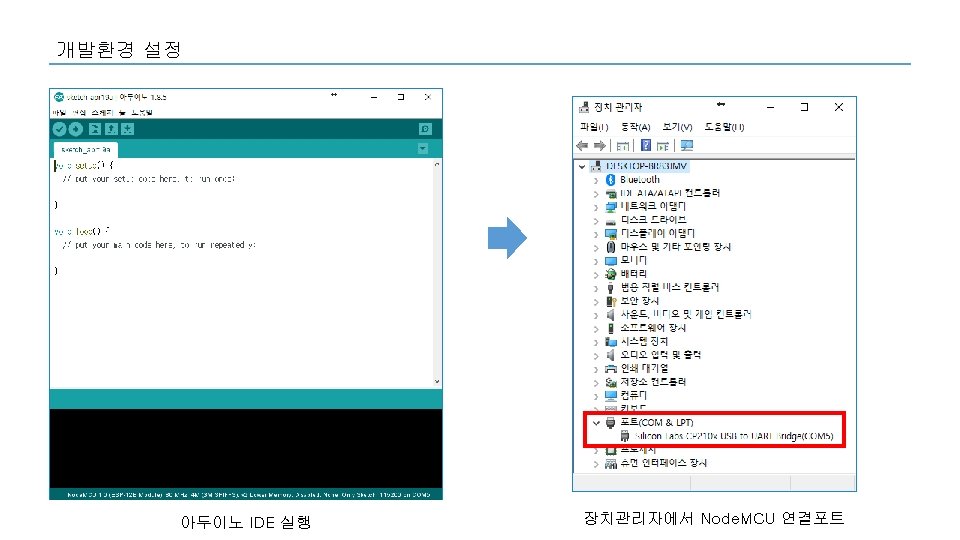The image size is (960, 540).
Task: Click the black console output area
Action: (246, 448)
